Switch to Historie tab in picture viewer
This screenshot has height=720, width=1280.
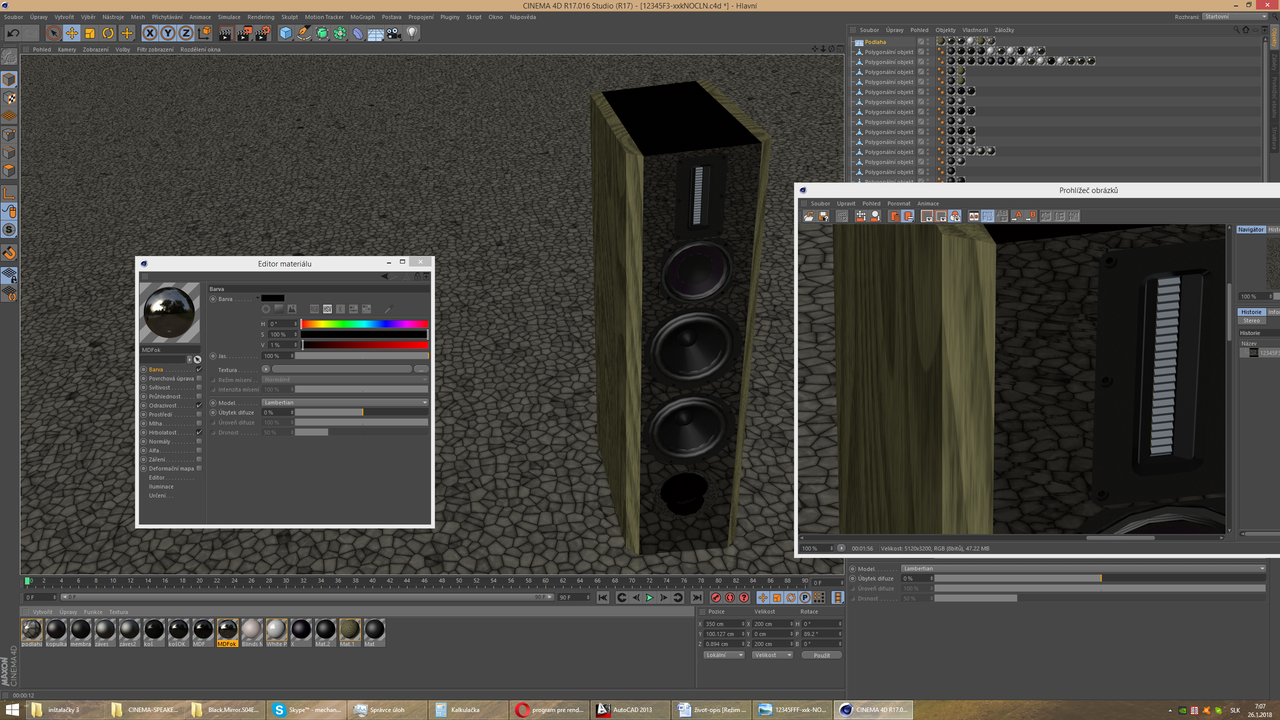tap(1251, 312)
